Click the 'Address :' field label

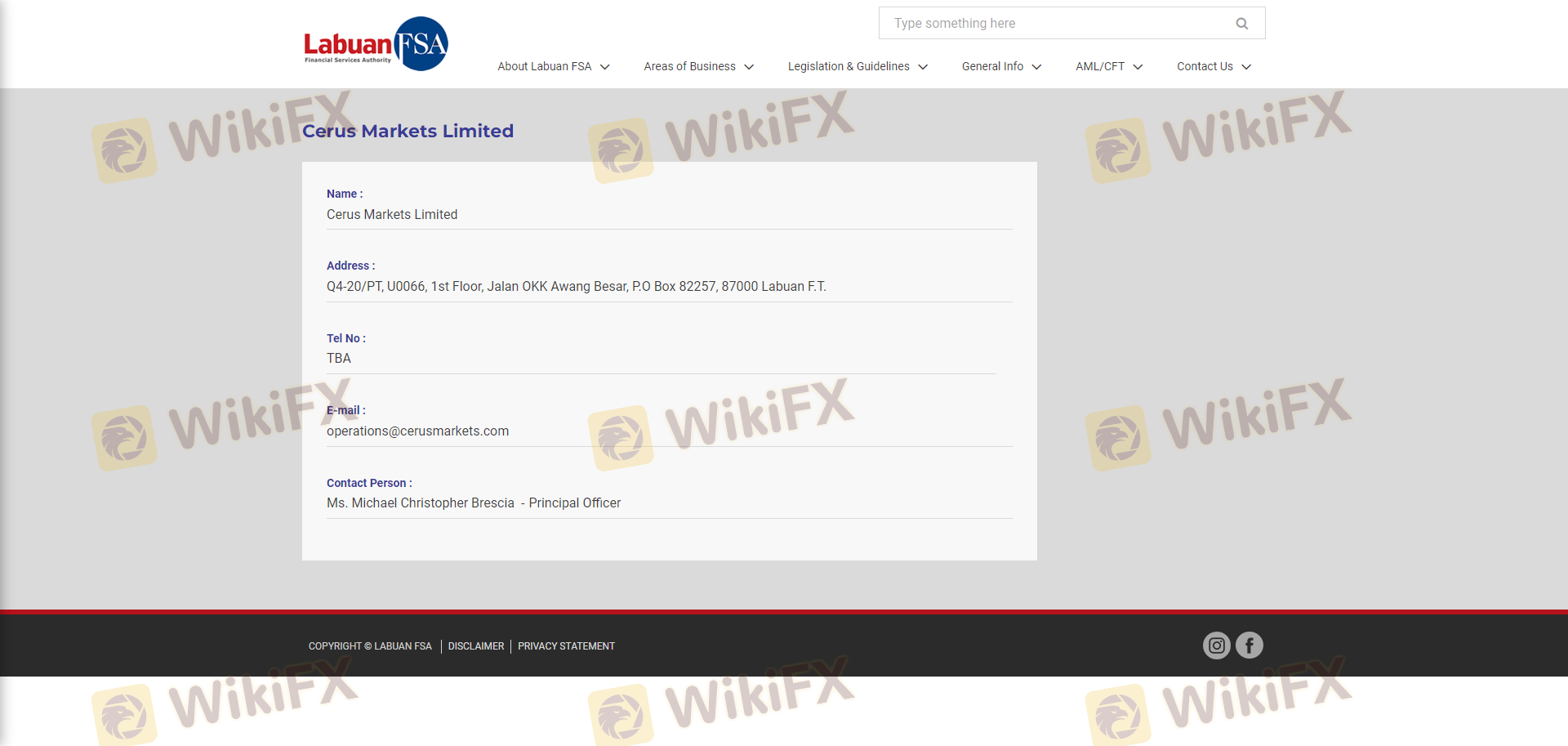click(351, 266)
